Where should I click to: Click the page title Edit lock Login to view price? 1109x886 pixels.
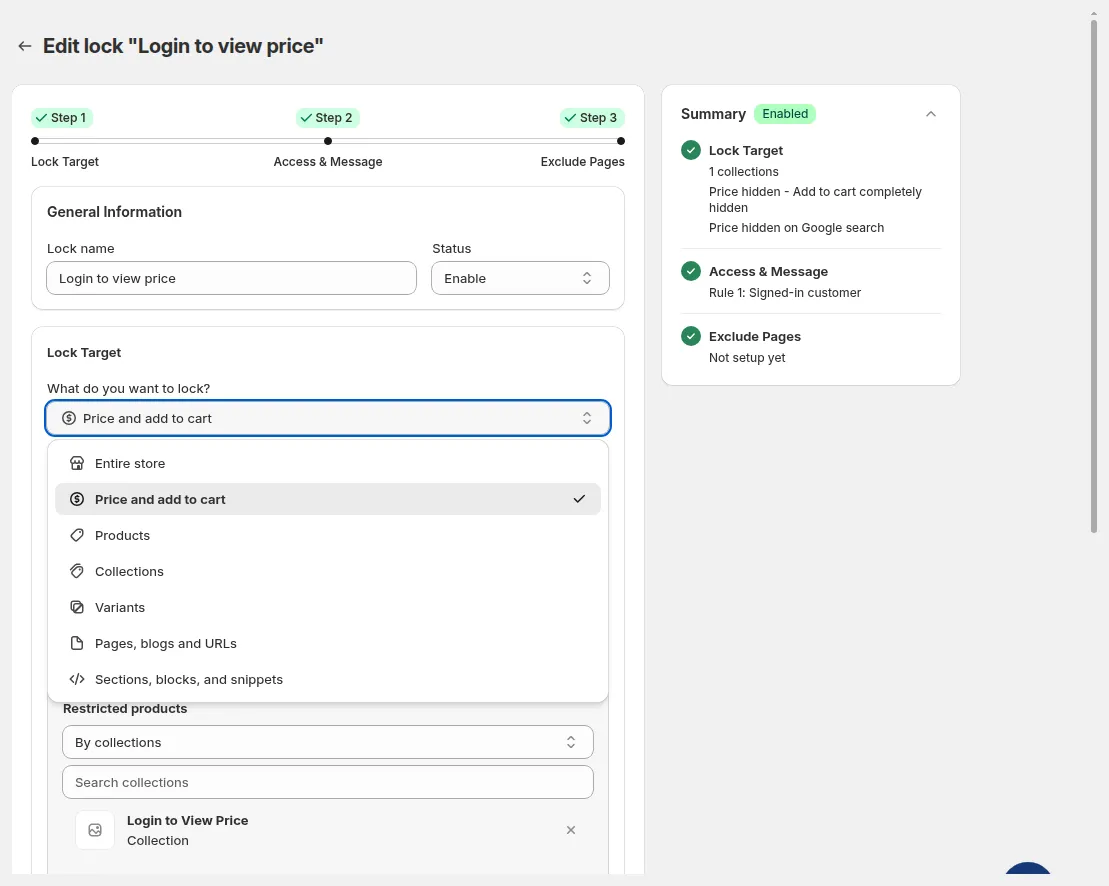183,46
